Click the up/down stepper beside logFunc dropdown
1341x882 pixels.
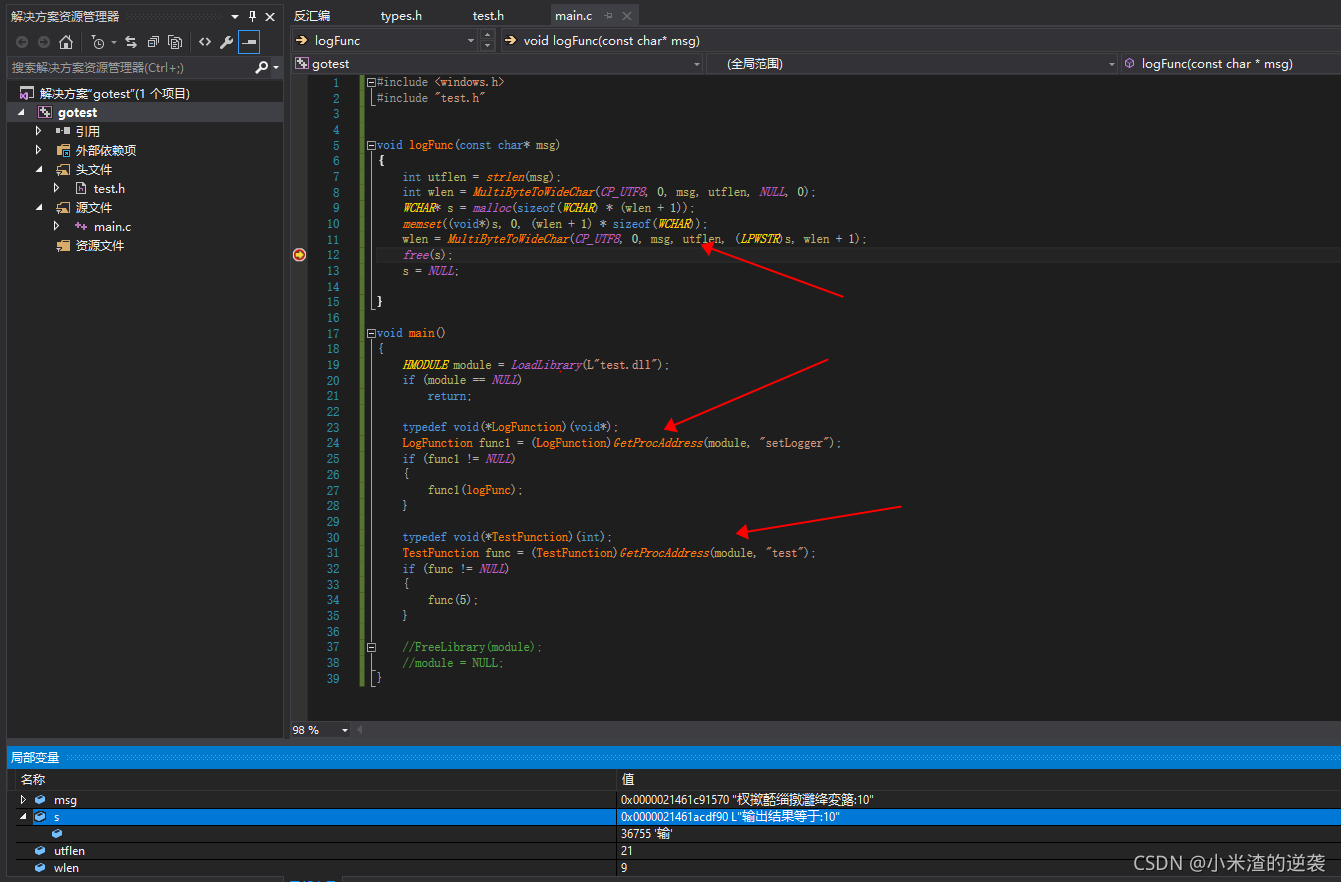[487, 41]
